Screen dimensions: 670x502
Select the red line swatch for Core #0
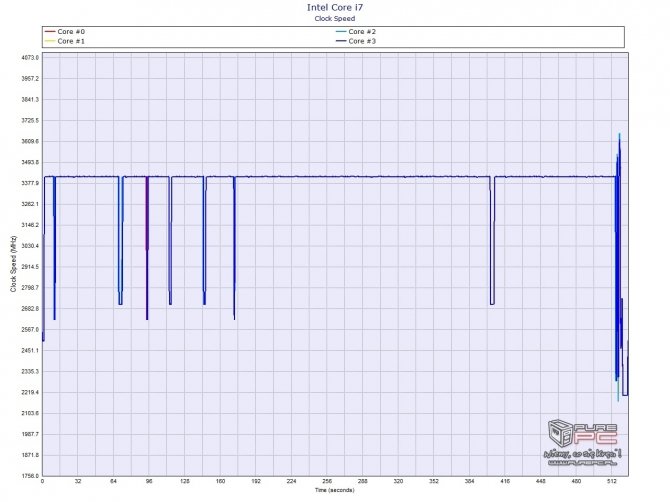(50, 32)
